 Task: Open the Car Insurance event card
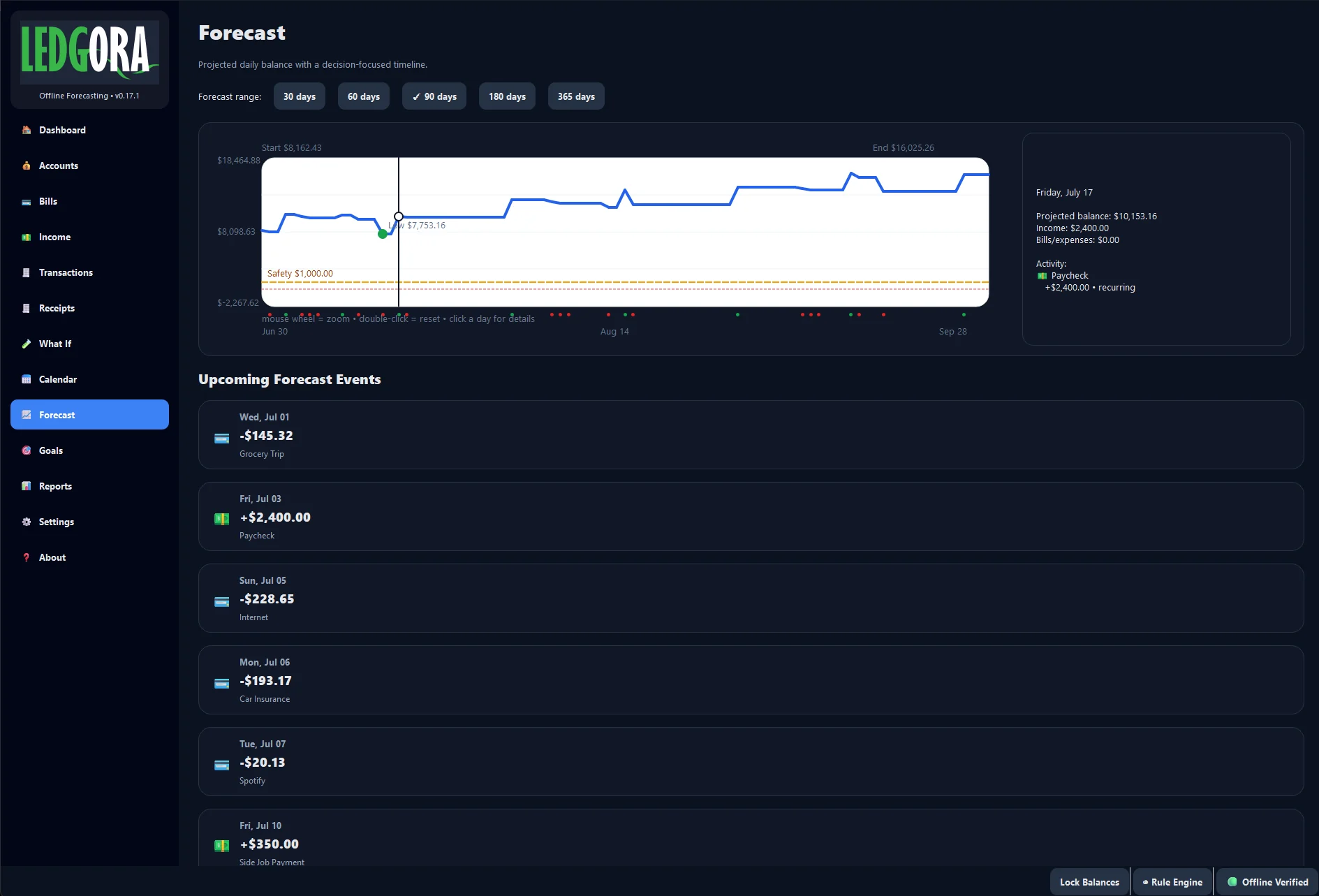tap(751, 680)
